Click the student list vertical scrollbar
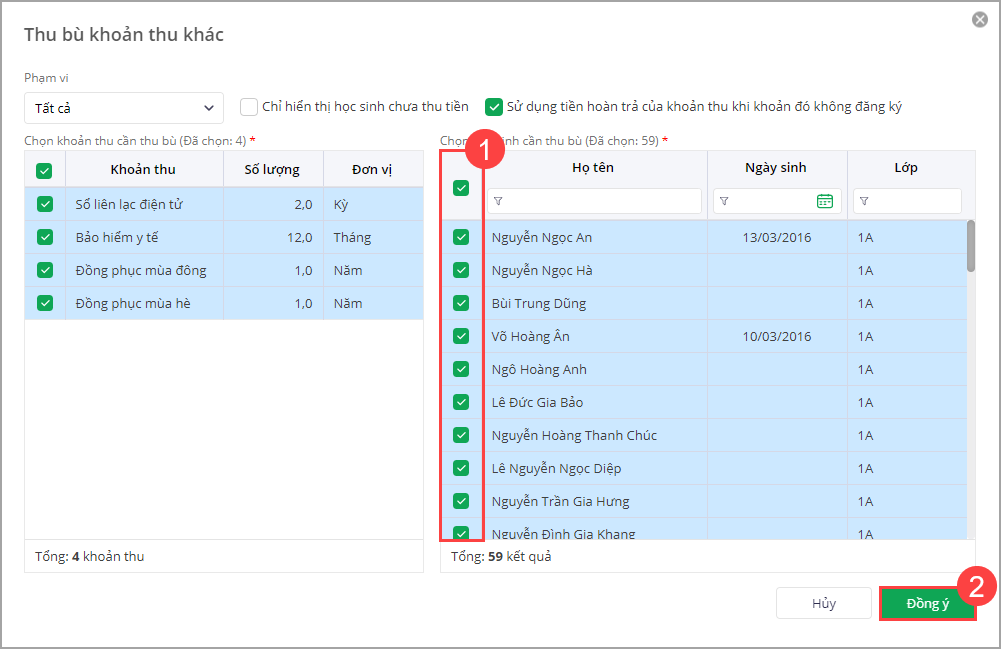The height and width of the screenshot is (649, 1001). coord(971,246)
